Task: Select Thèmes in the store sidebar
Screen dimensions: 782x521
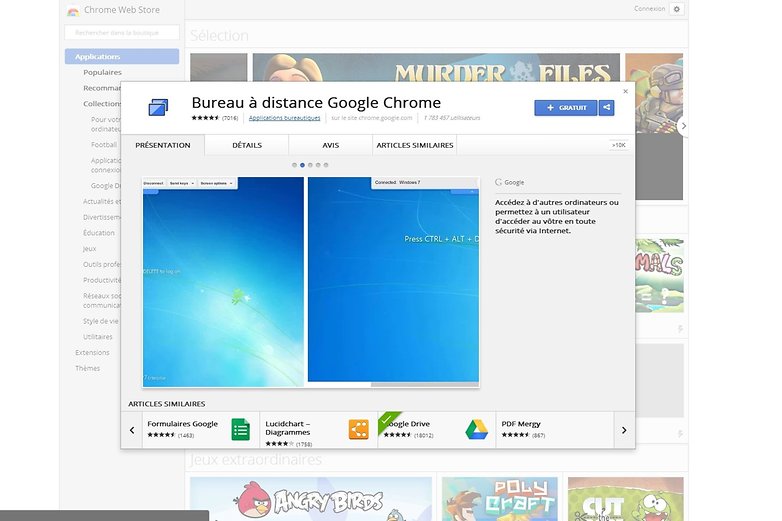Action: [87, 368]
